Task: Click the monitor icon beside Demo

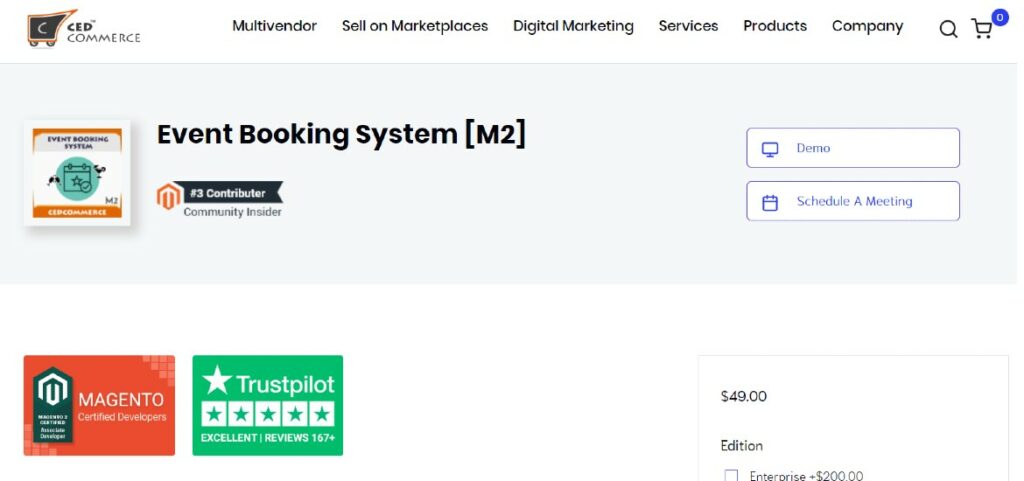Action: click(x=770, y=149)
